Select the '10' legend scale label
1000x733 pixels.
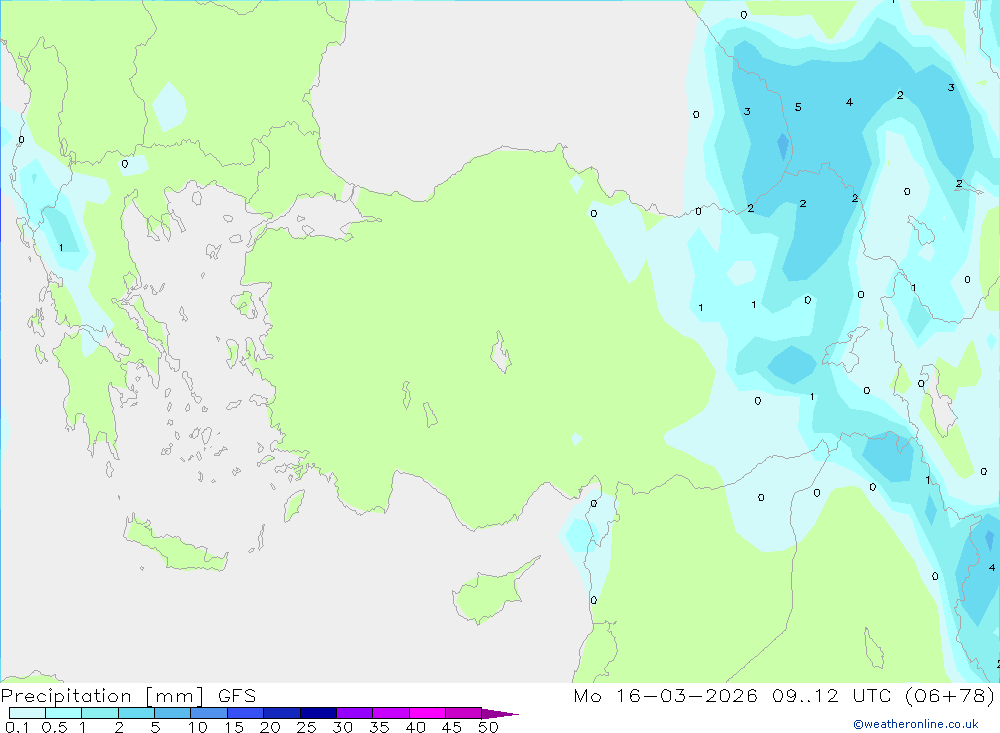click(x=198, y=727)
